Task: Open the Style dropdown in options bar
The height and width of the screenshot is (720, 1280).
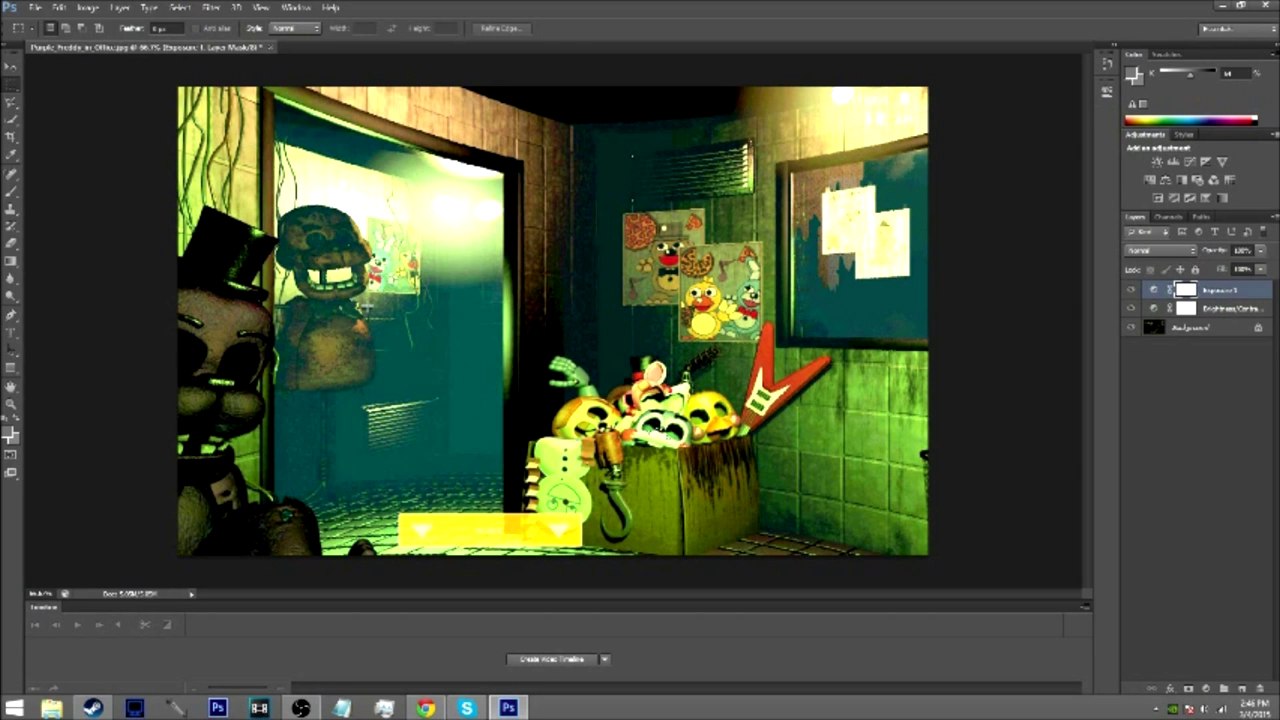Action: [x=295, y=28]
